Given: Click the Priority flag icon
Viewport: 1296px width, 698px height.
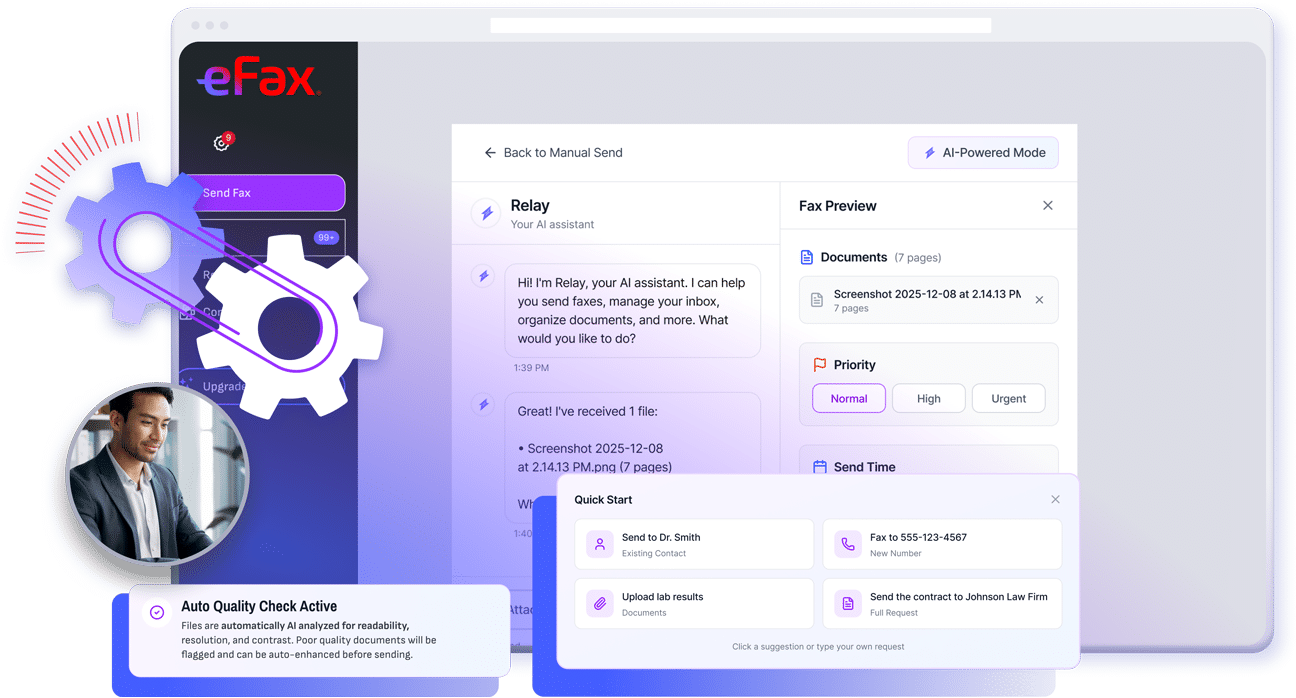Looking at the screenshot, I should point(820,365).
